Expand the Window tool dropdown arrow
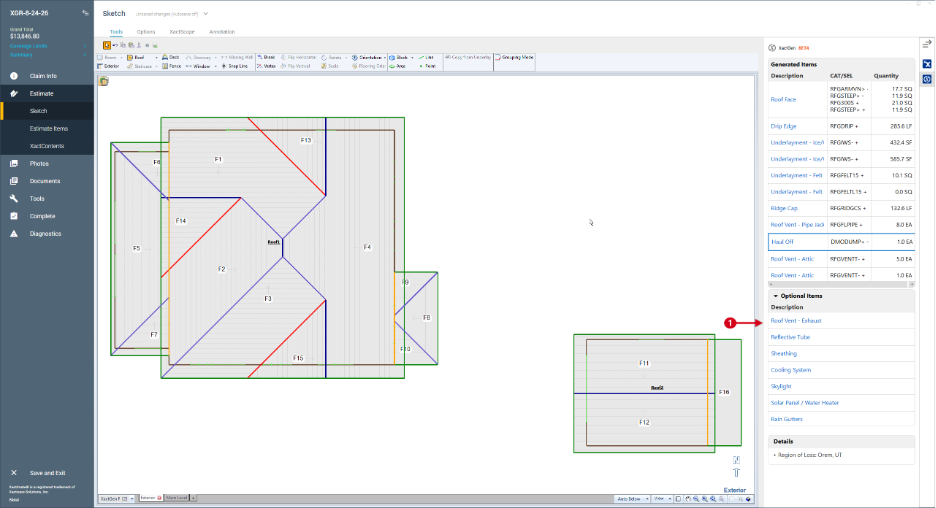 pyautogui.click(x=215, y=66)
